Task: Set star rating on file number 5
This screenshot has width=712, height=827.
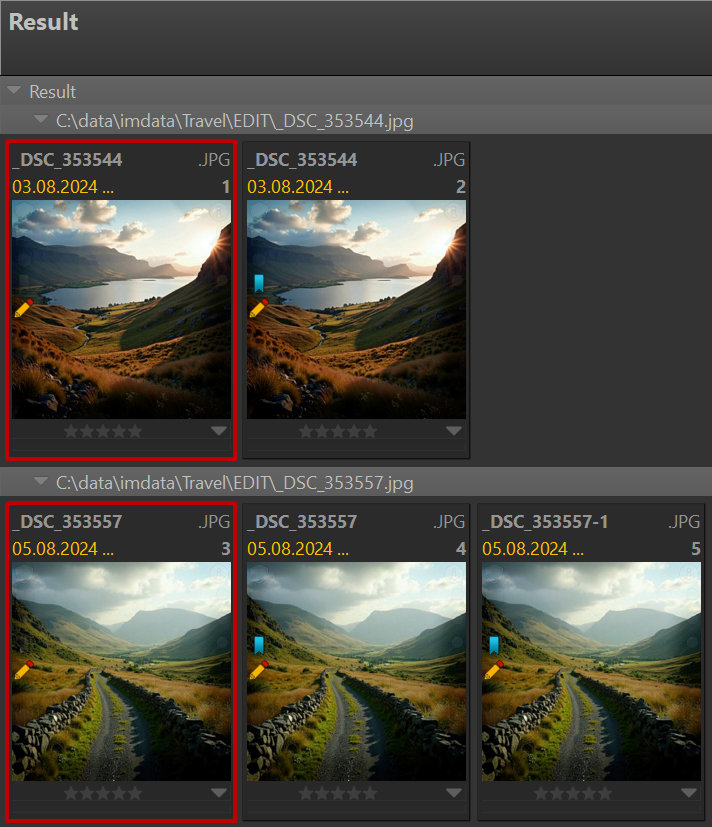Action: 573,793
